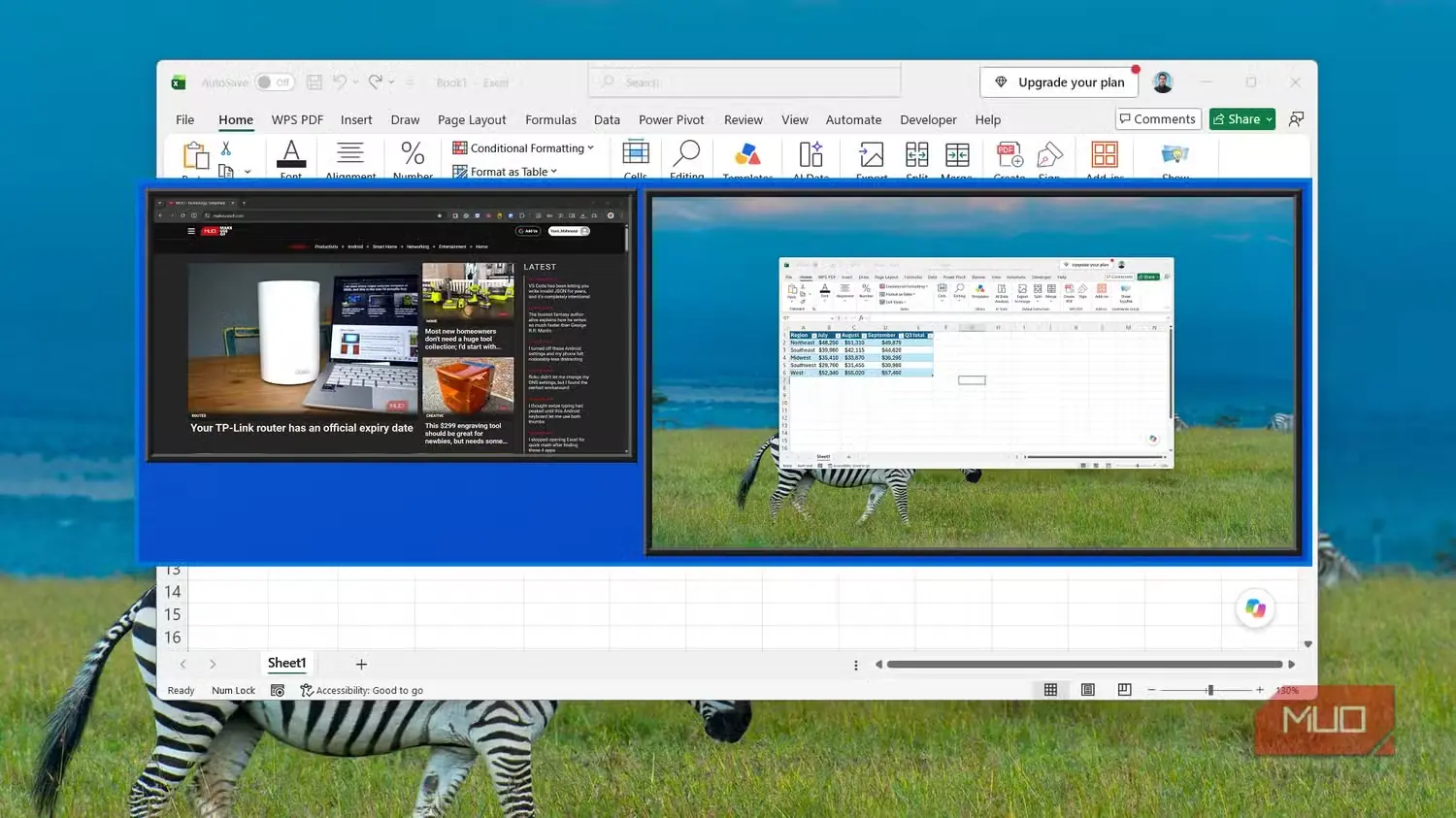Open the Share button dropdown arrow
The height and width of the screenshot is (818, 1456).
(x=1269, y=119)
